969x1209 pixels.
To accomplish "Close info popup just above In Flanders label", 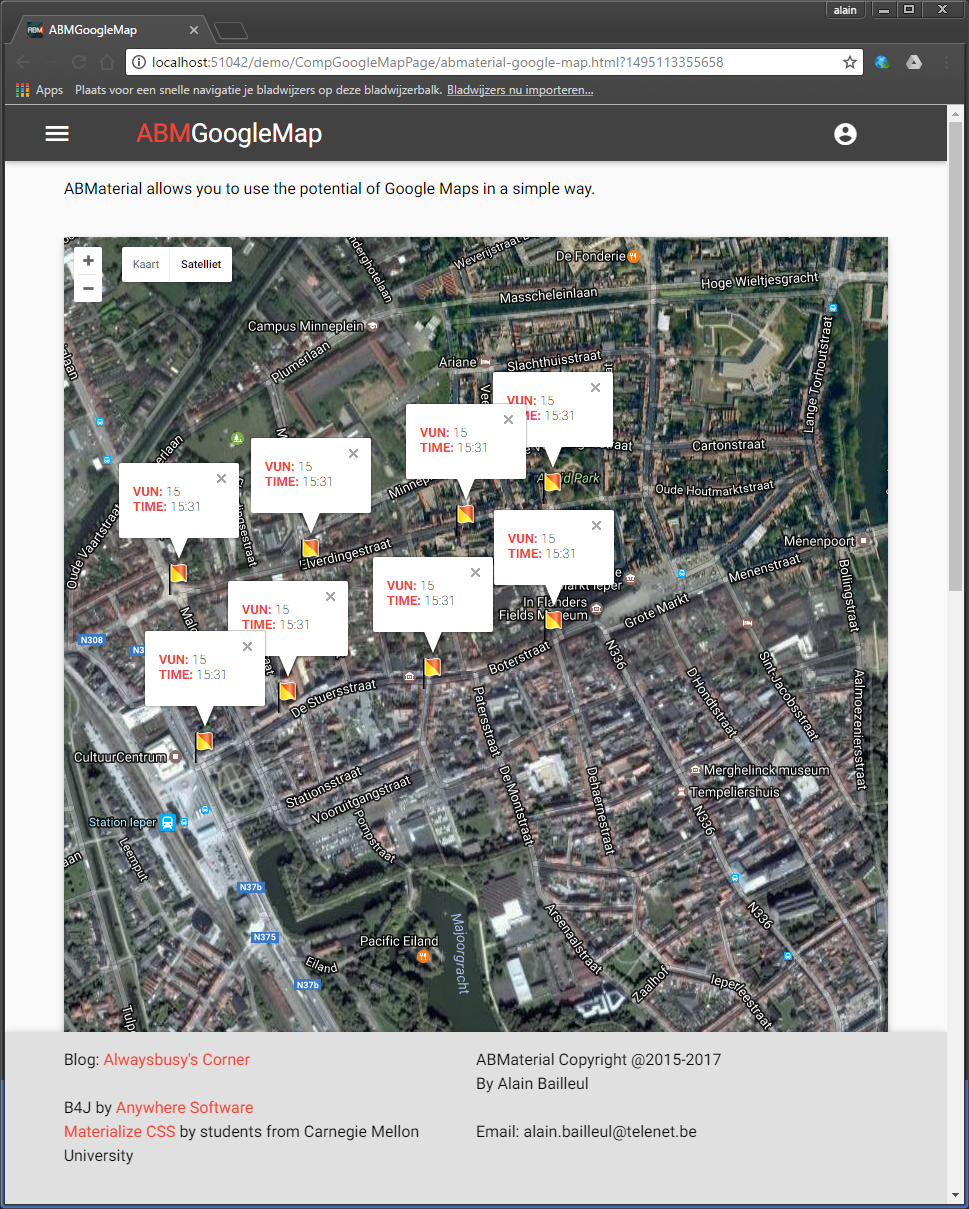I will [x=596, y=525].
